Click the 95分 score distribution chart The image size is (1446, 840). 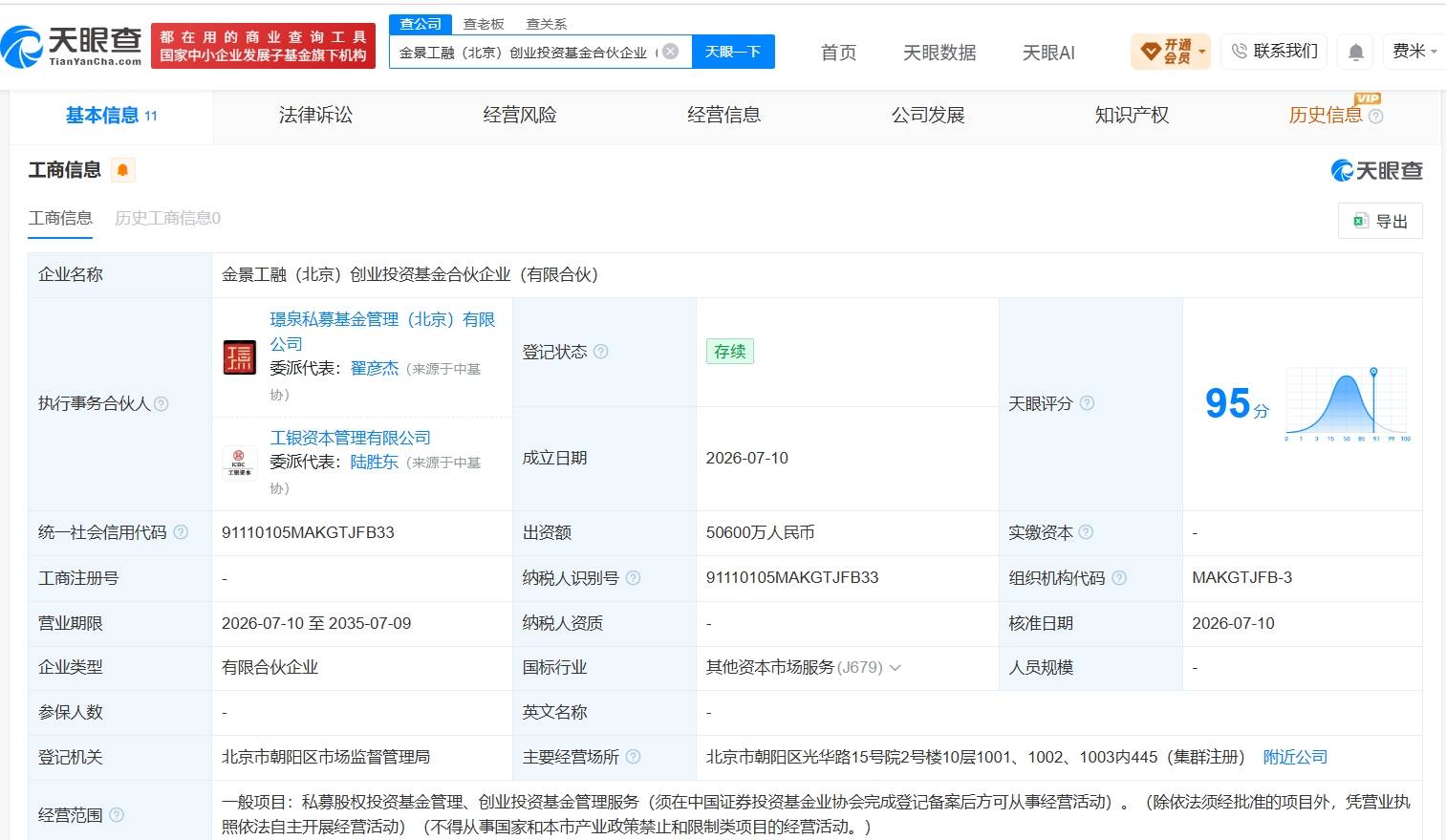pyautogui.click(x=1348, y=404)
